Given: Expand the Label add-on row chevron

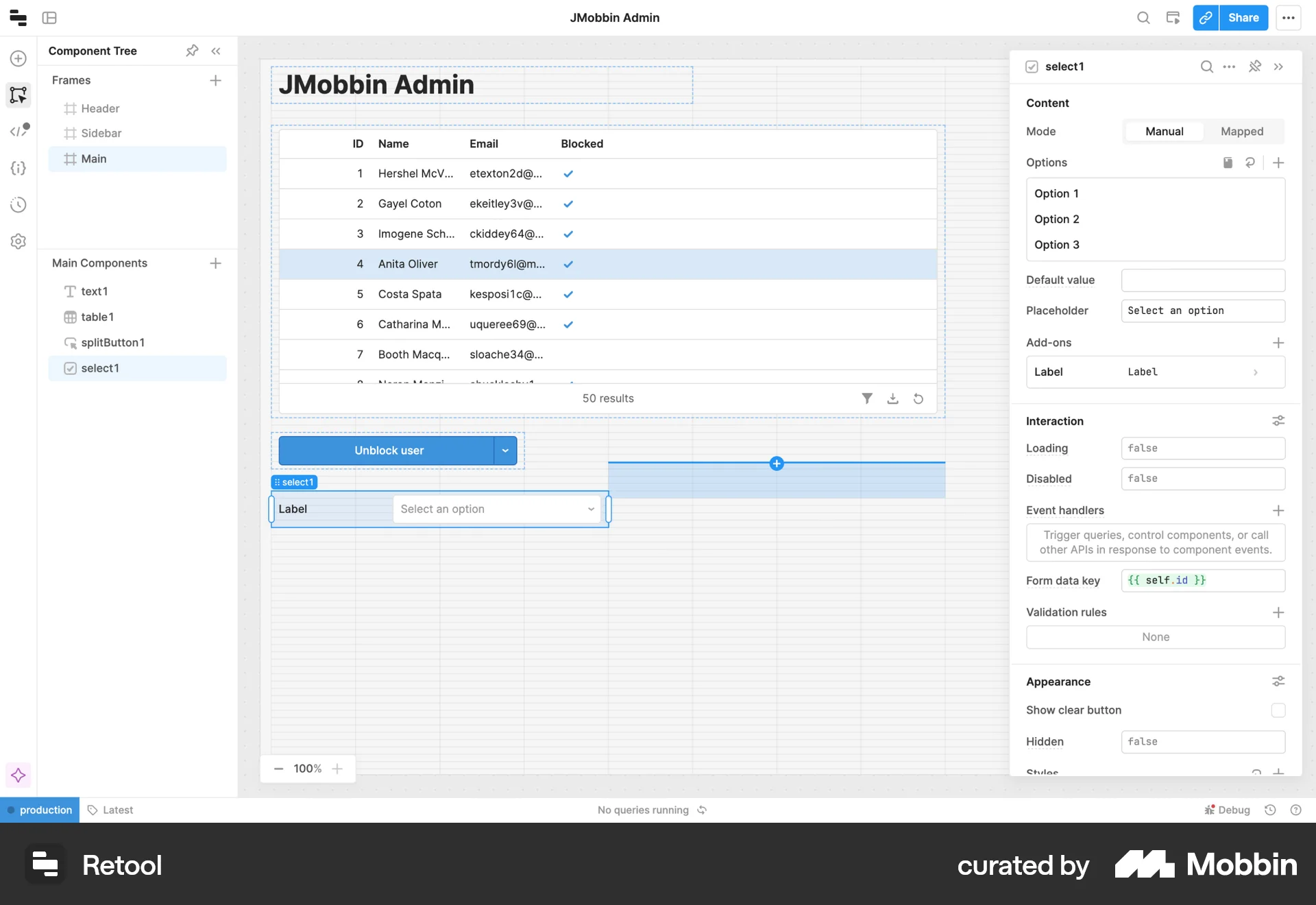Looking at the screenshot, I should (x=1256, y=372).
